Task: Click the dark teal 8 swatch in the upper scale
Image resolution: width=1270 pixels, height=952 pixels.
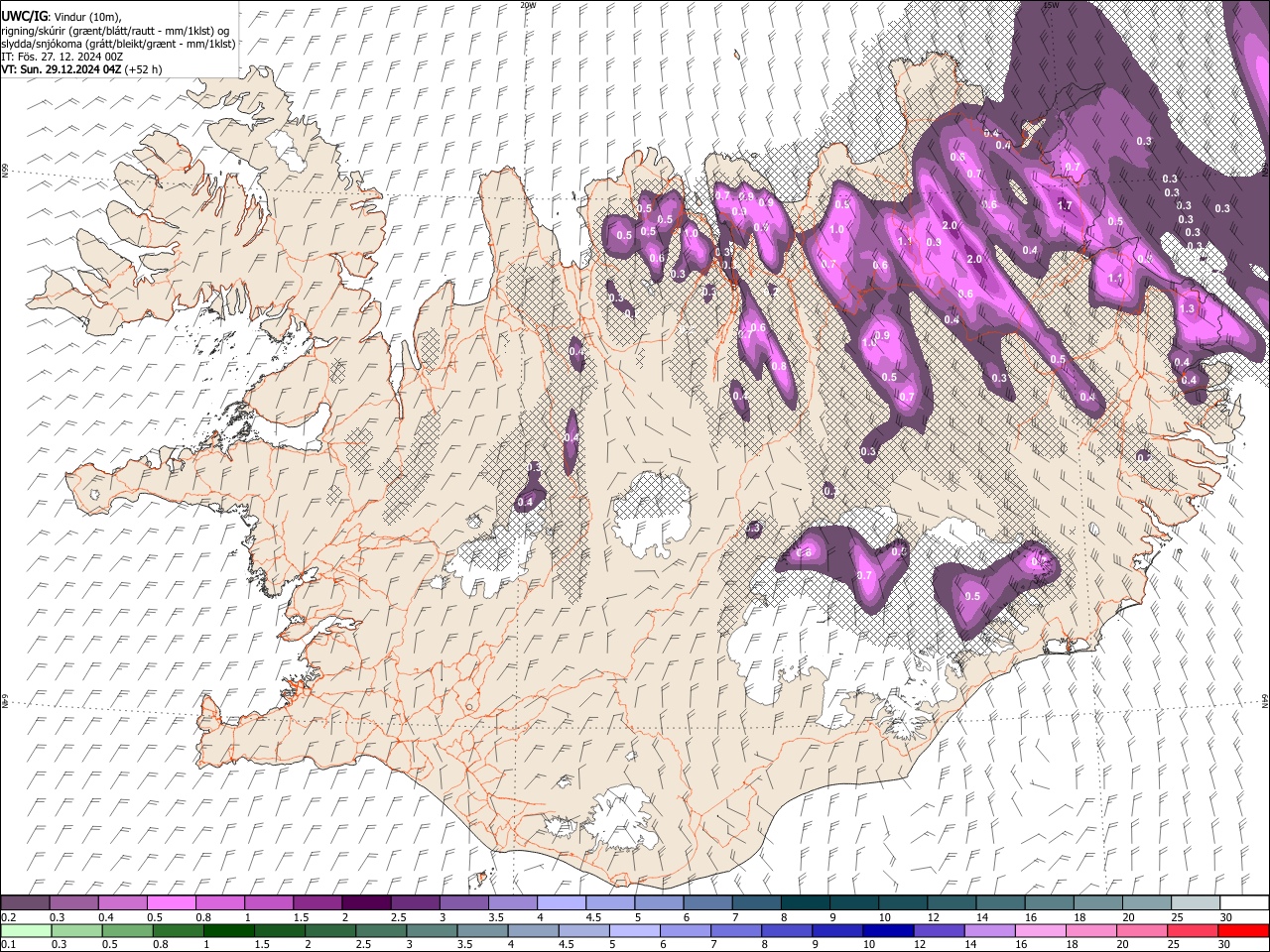Action: [x=806, y=903]
